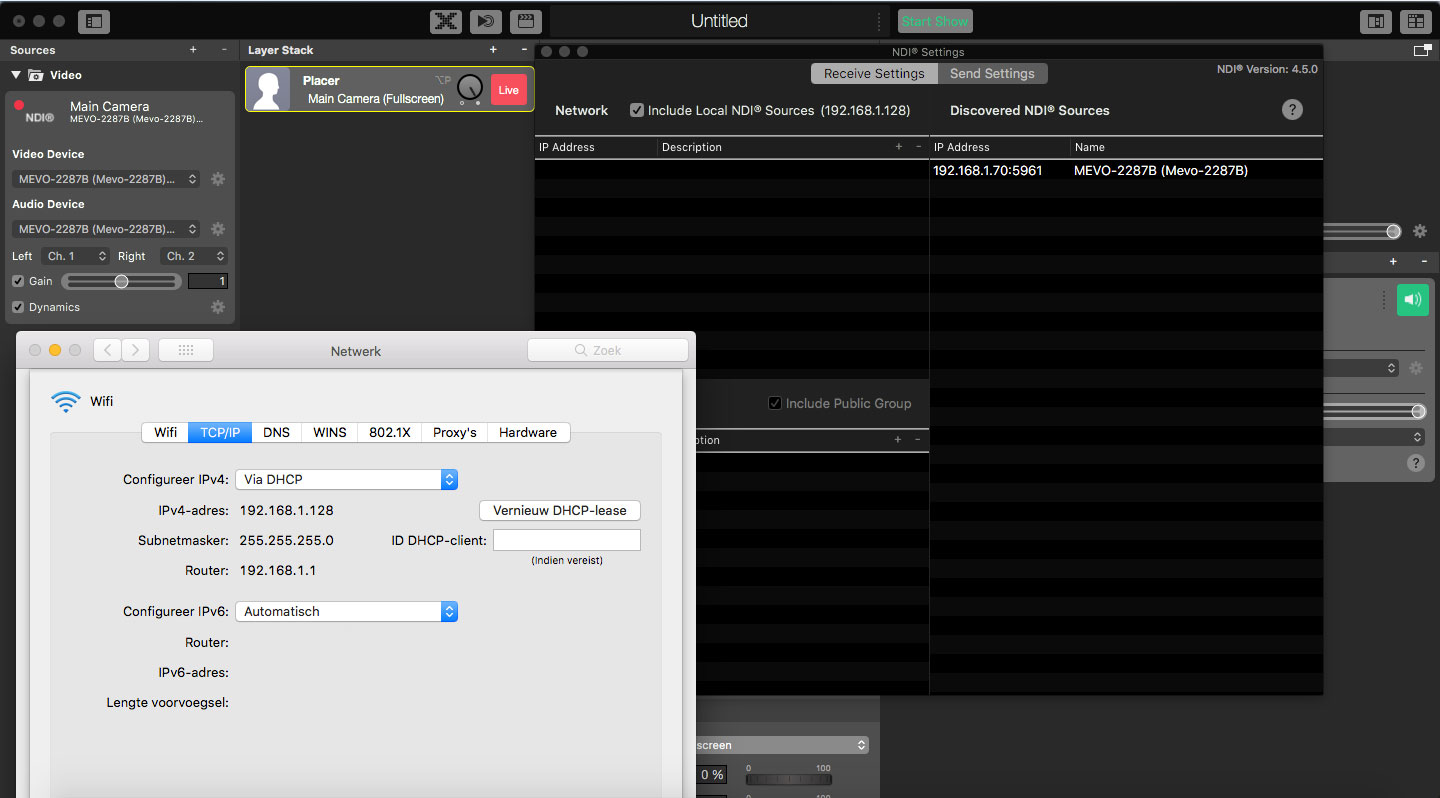Click Vernieuw DHCP-lease button

click(x=560, y=510)
